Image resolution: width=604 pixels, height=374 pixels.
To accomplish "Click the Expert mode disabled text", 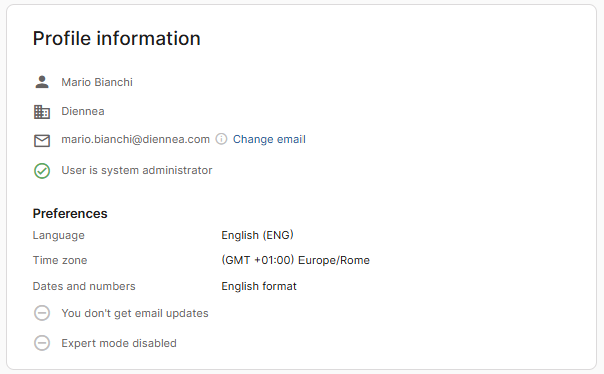I will [119, 343].
